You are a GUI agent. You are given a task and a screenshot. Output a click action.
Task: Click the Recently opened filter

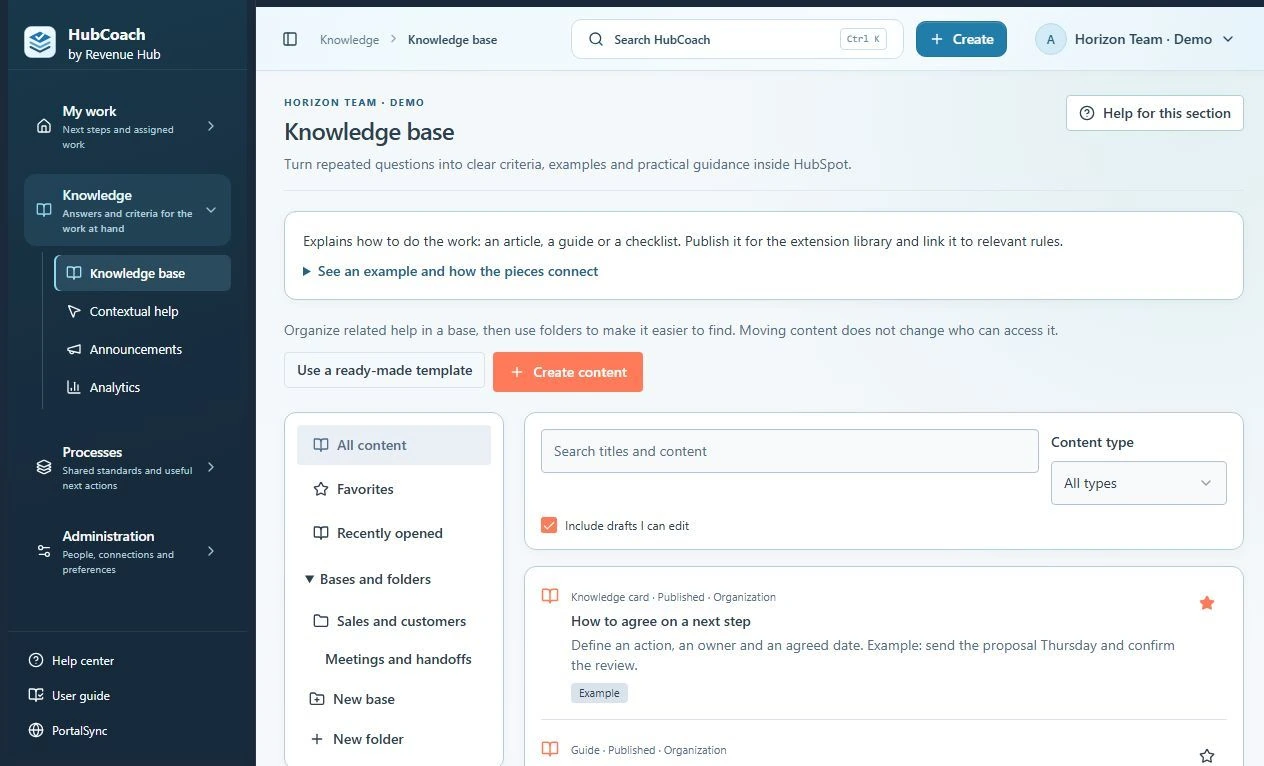tap(394, 533)
